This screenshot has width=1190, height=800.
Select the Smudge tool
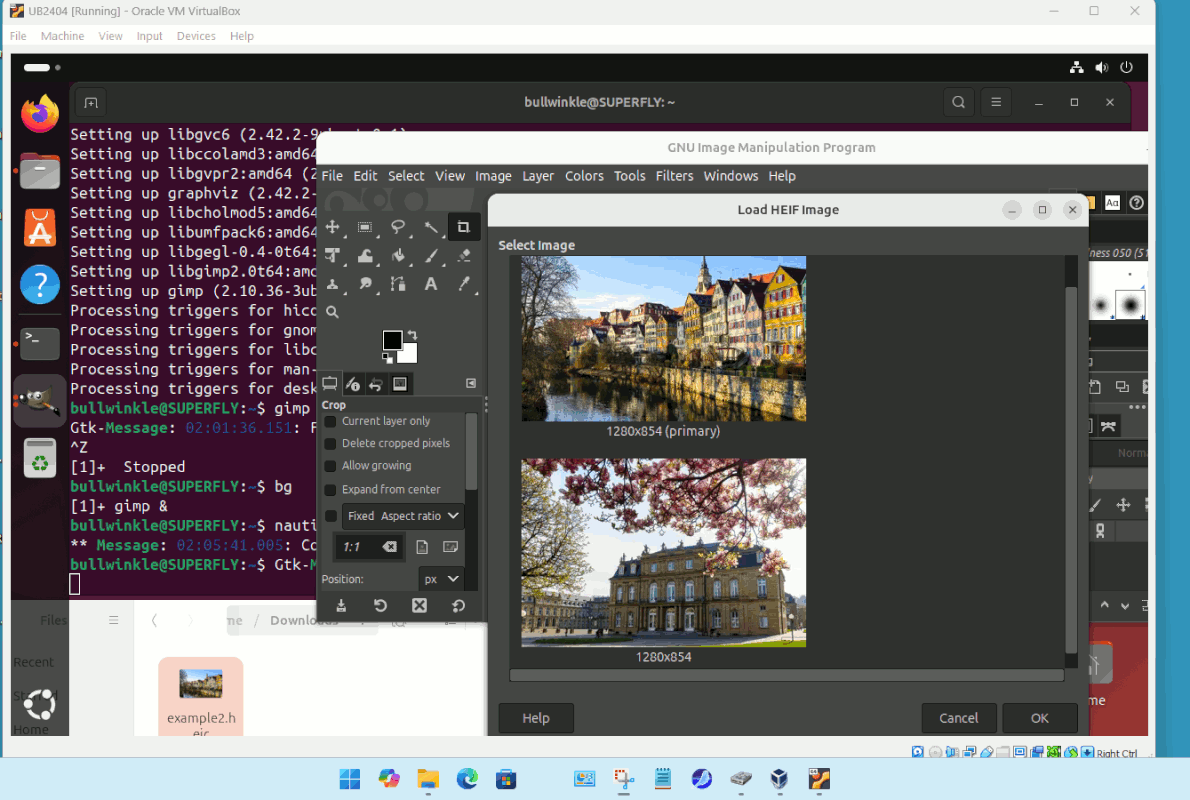pyautogui.click(x=365, y=284)
